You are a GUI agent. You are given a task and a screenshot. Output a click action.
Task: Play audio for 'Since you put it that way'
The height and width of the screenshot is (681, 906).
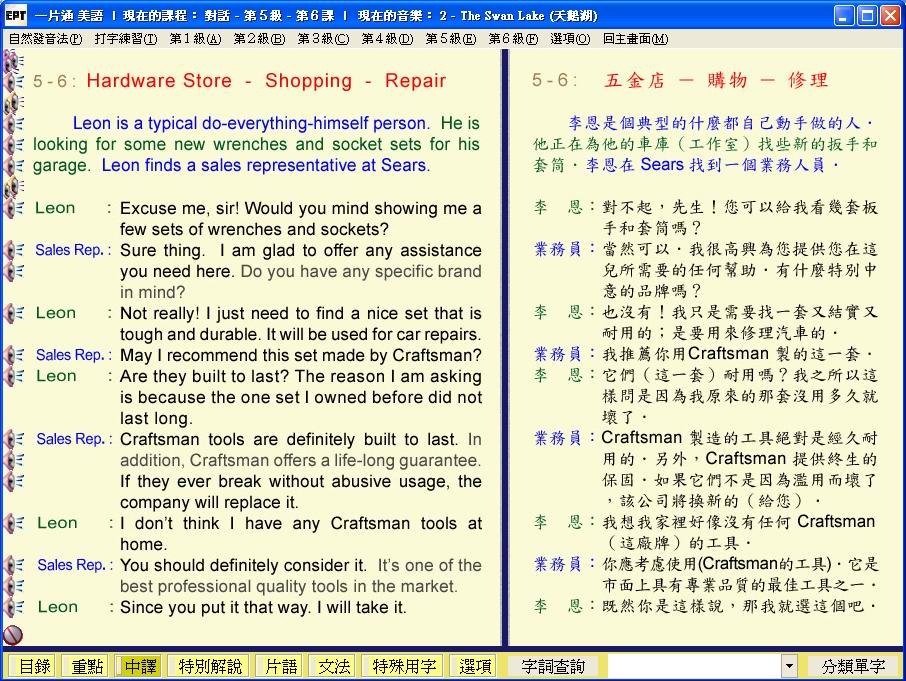coord(14,607)
